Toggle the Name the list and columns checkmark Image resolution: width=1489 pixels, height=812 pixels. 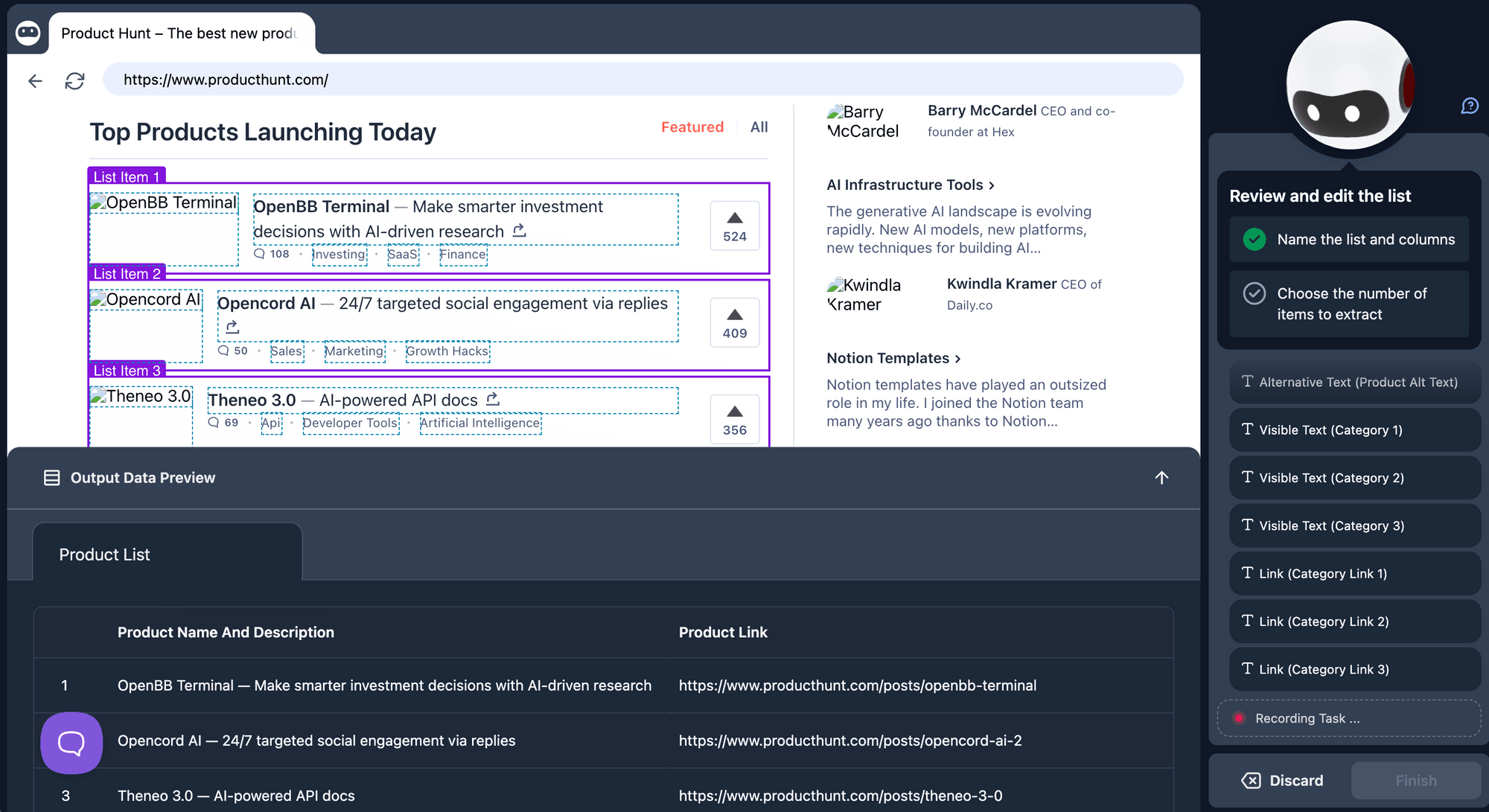click(x=1254, y=240)
